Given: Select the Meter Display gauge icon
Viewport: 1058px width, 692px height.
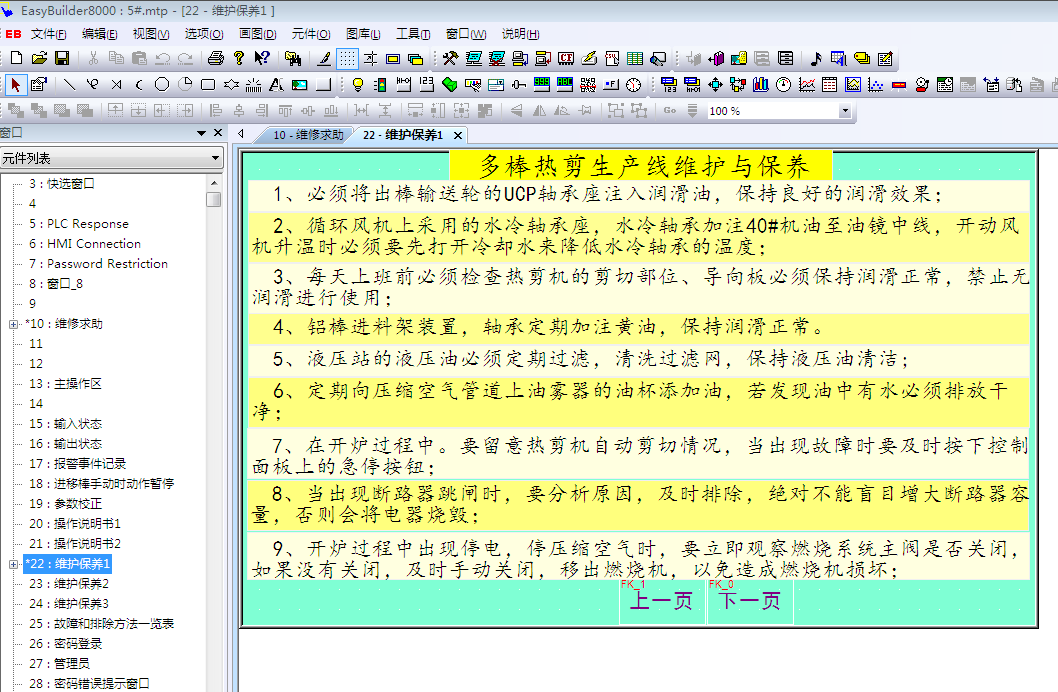Looking at the screenshot, I should click(x=783, y=84).
